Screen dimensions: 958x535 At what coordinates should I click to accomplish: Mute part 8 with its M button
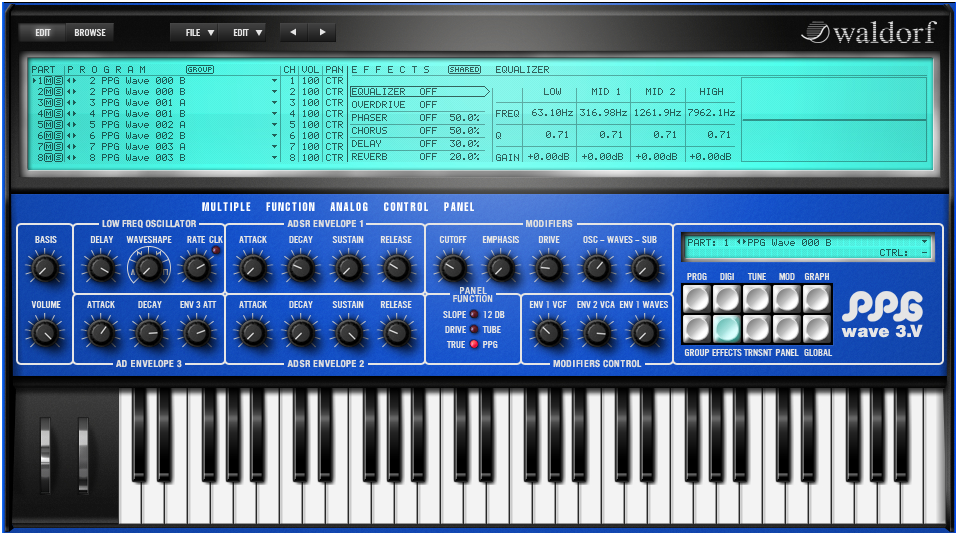pos(48,158)
